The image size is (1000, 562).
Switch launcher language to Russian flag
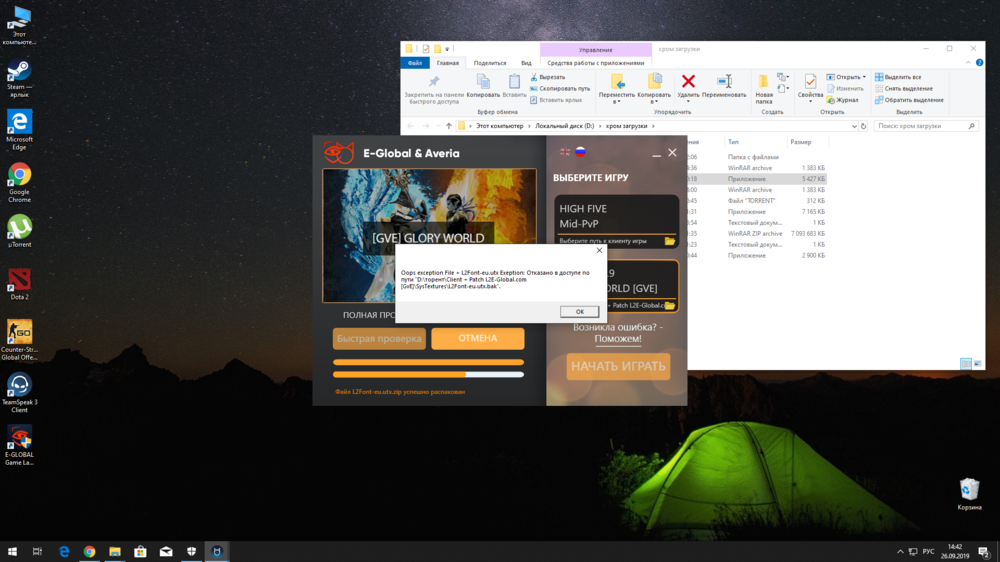coord(580,152)
